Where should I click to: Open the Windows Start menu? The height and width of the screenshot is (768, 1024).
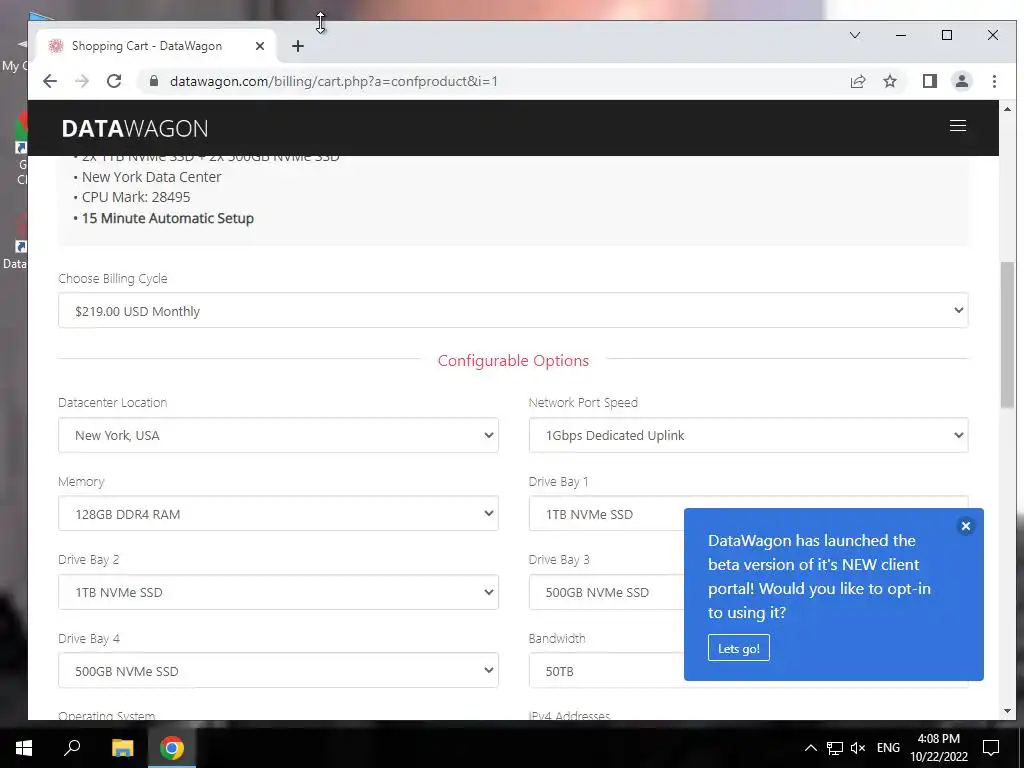[x=24, y=748]
